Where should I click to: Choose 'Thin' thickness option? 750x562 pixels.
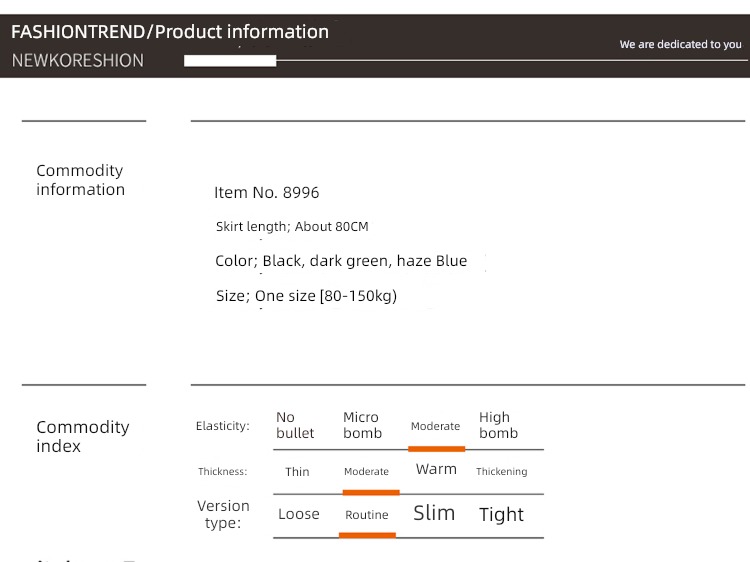click(x=297, y=472)
